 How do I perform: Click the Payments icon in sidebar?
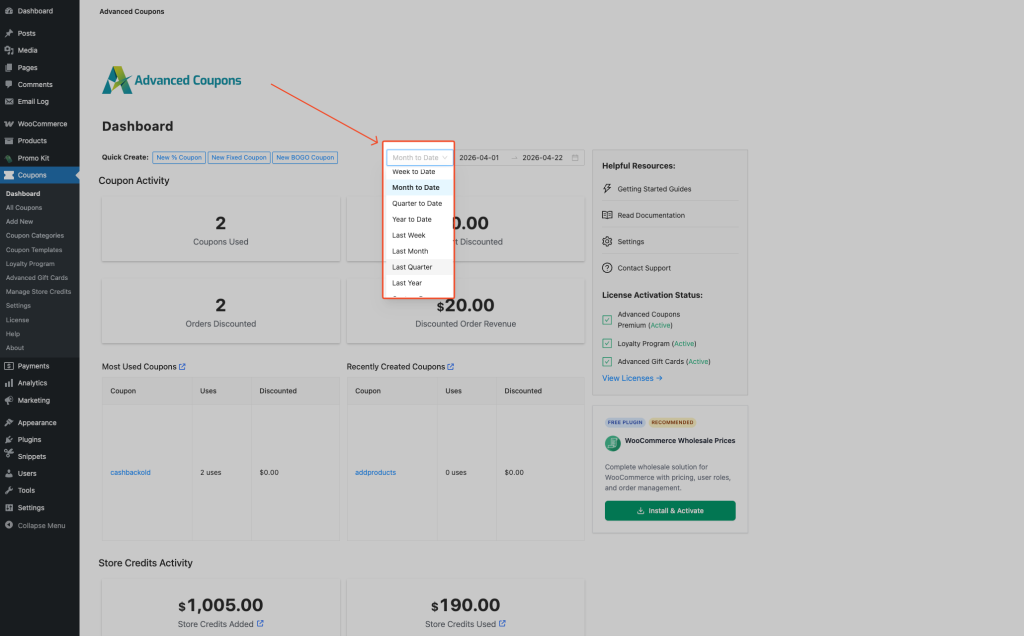pyautogui.click(x=8, y=366)
